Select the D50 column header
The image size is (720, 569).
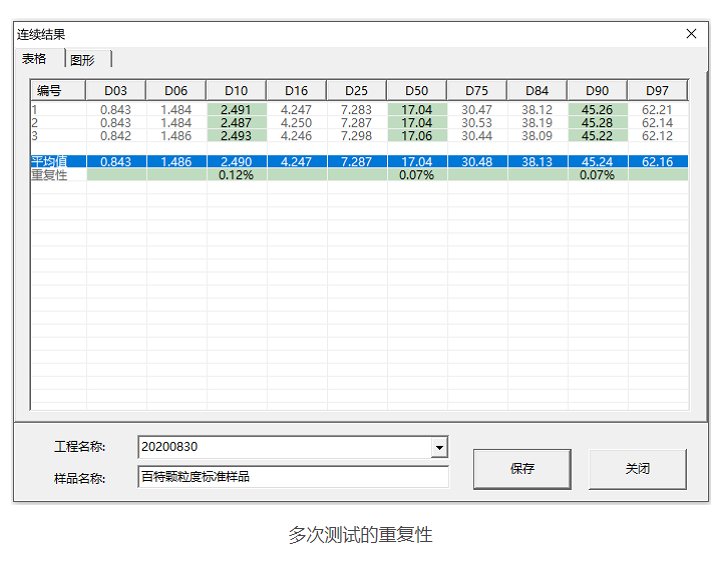(416, 91)
